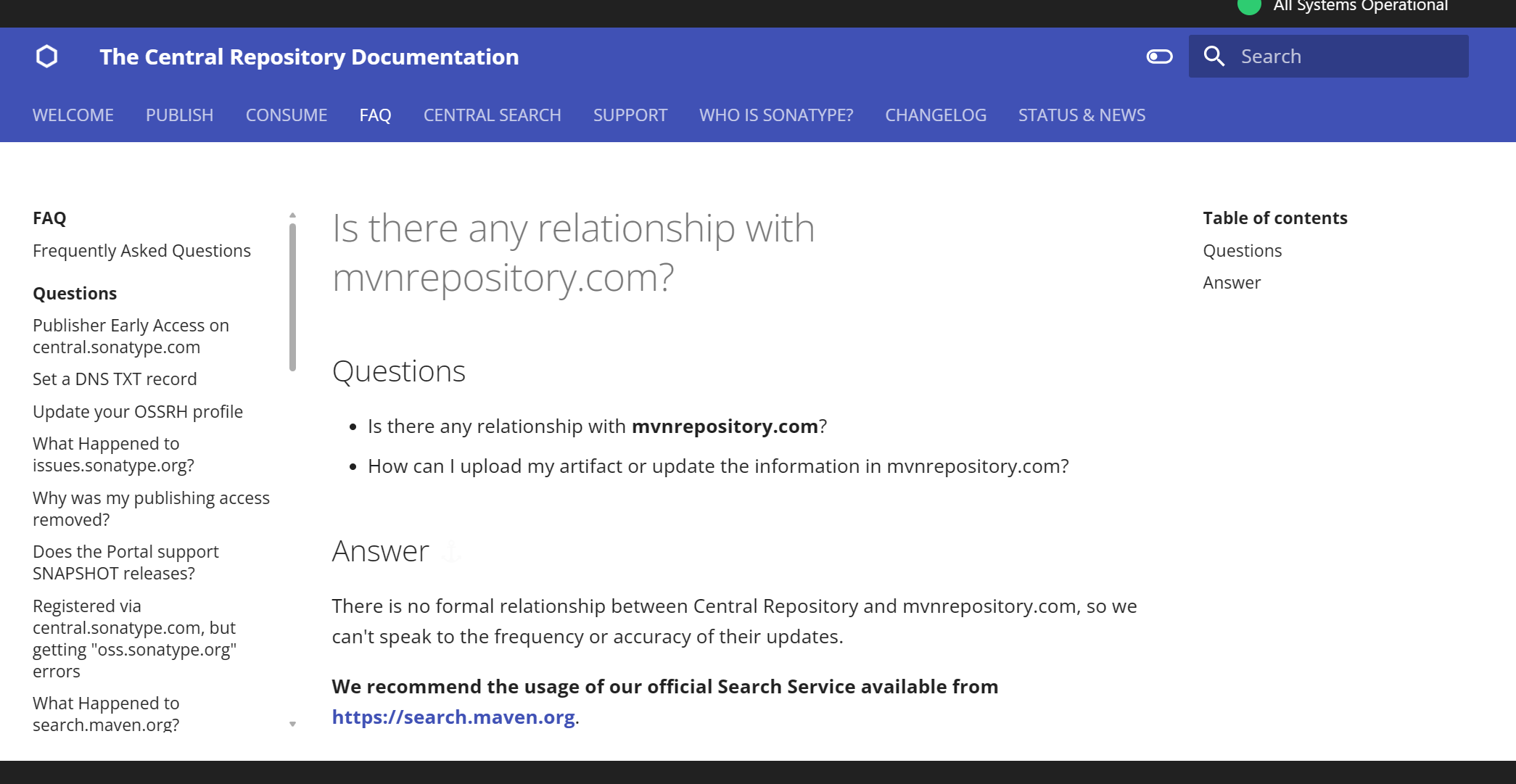Open 'Set a DNS TXT record' question
The height and width of the screenshot is (784, 1516).
click(115, 379)
